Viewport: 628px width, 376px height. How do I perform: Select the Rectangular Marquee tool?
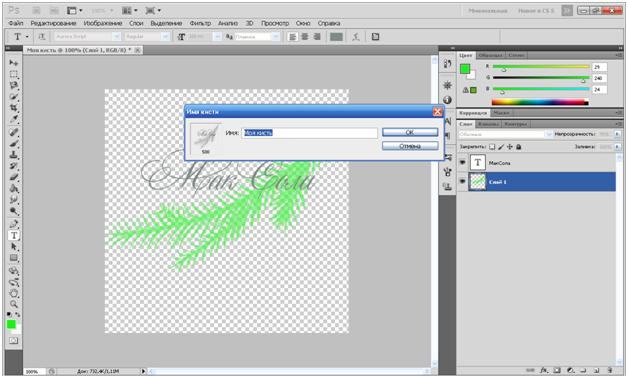pyautogui.click(x=14, y=74)
